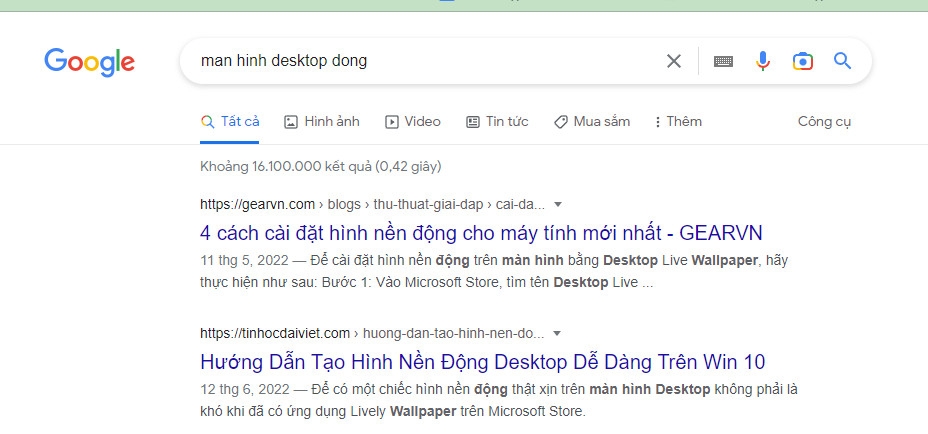Open 'Công cụ' tools button

point(824,122)
